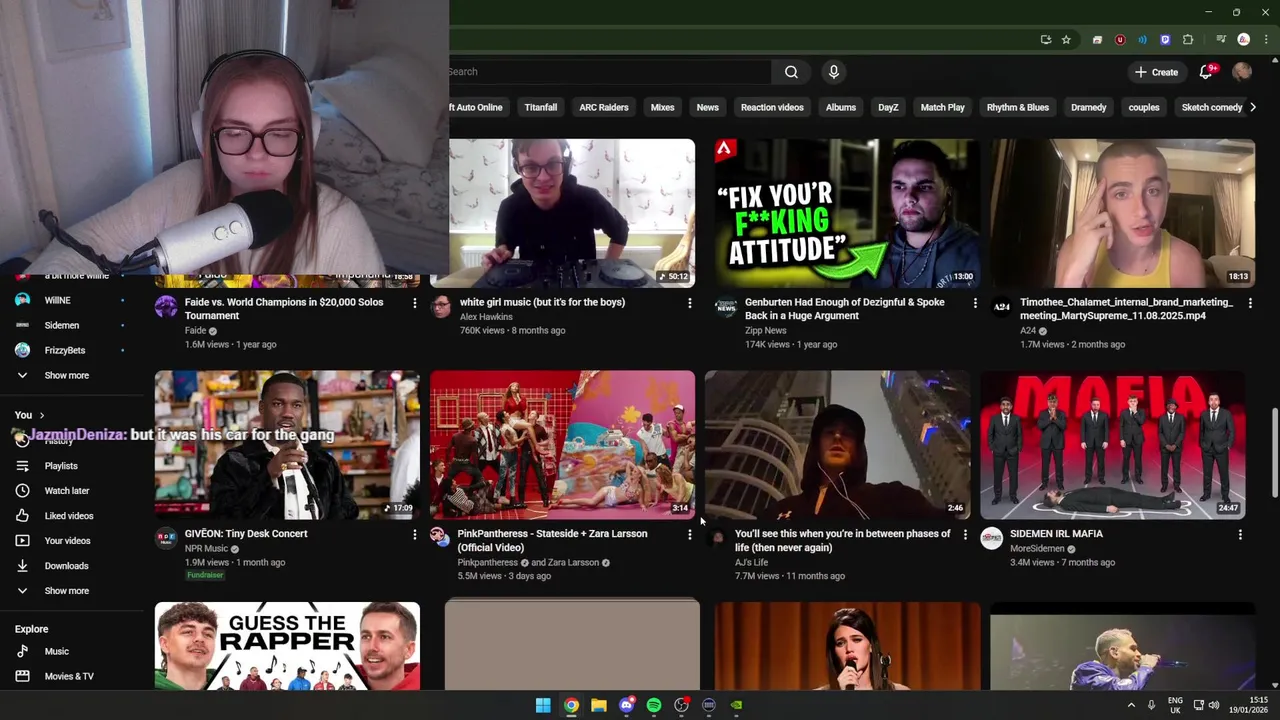Open the blue sound waves extension icon
The width and height of the screenshot is (1280, 720).
click(x=1142, y=40)
